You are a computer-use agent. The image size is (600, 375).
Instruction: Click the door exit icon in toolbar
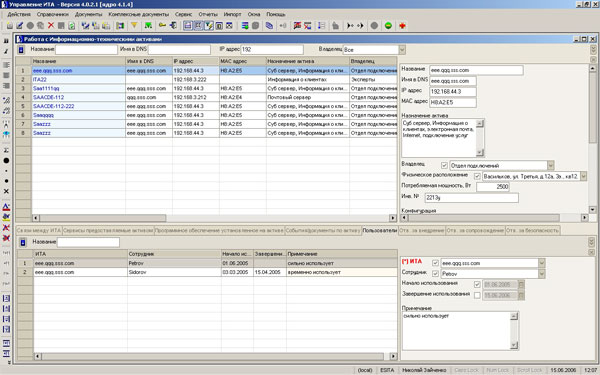173,26
